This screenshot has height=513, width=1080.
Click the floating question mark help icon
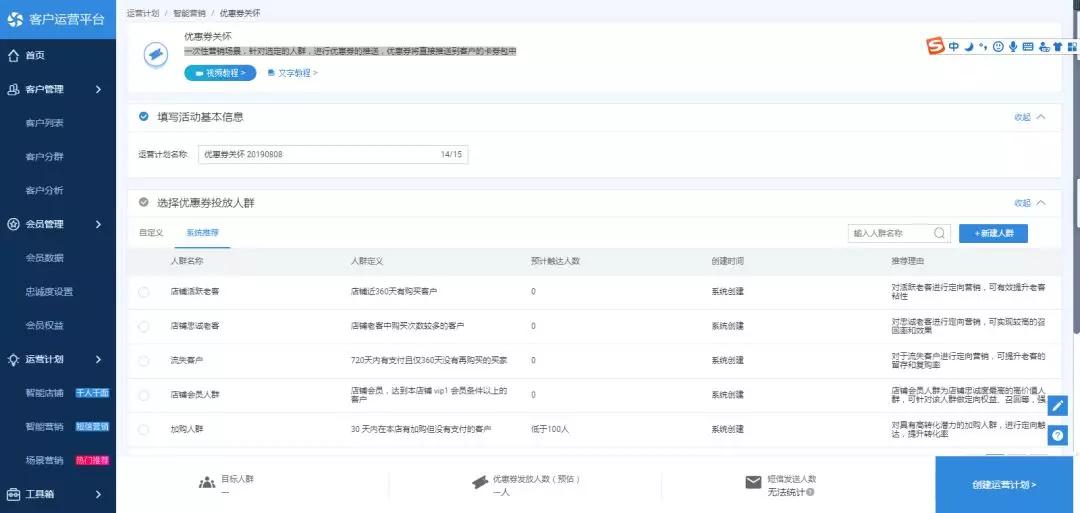point(1059,435)
